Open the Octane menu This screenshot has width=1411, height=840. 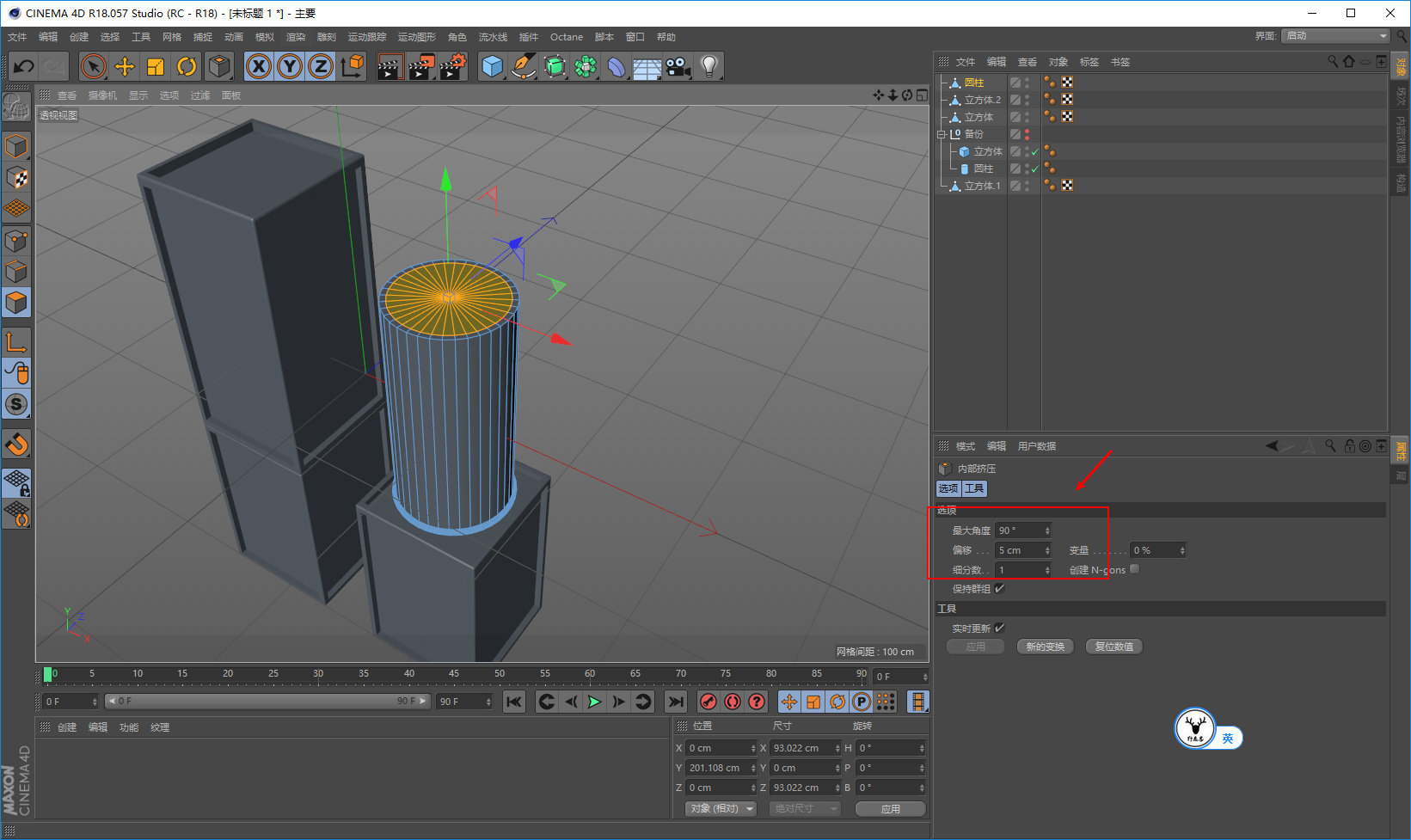tap(567, 37)
